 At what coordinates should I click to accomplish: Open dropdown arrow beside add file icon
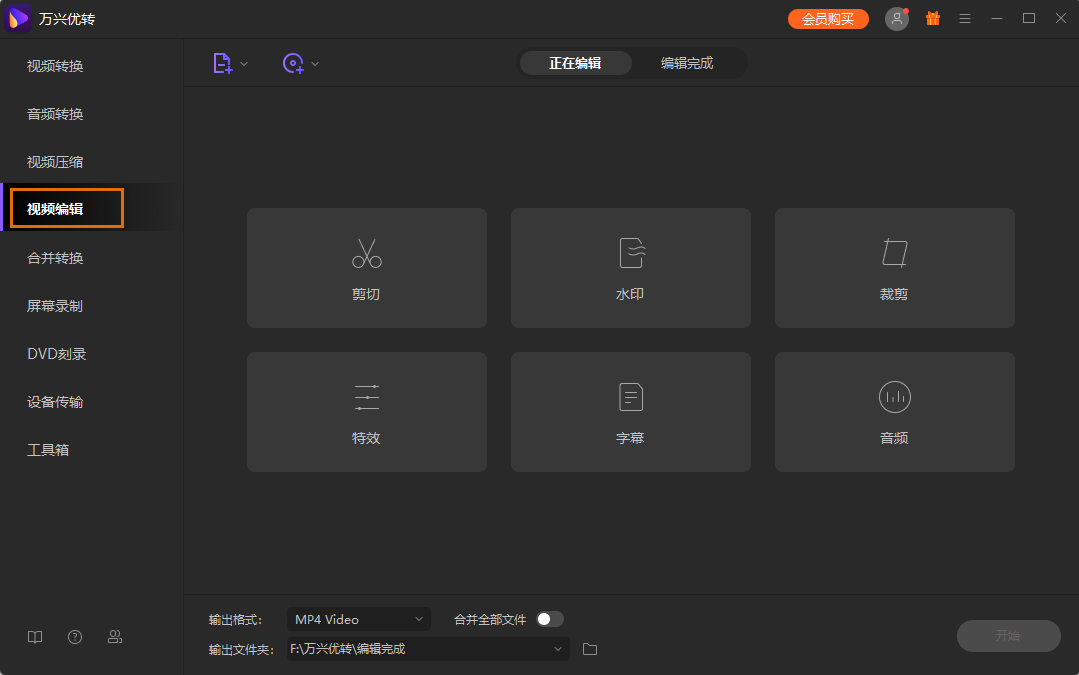243,63
